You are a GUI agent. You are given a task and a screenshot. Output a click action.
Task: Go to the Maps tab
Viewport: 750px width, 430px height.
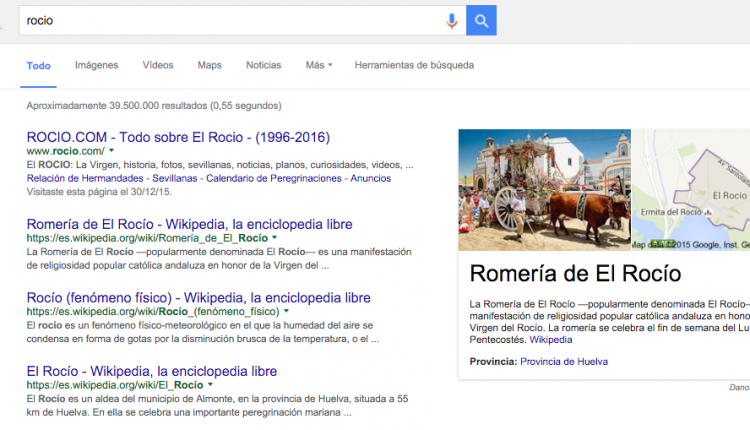tap(210, 65)
